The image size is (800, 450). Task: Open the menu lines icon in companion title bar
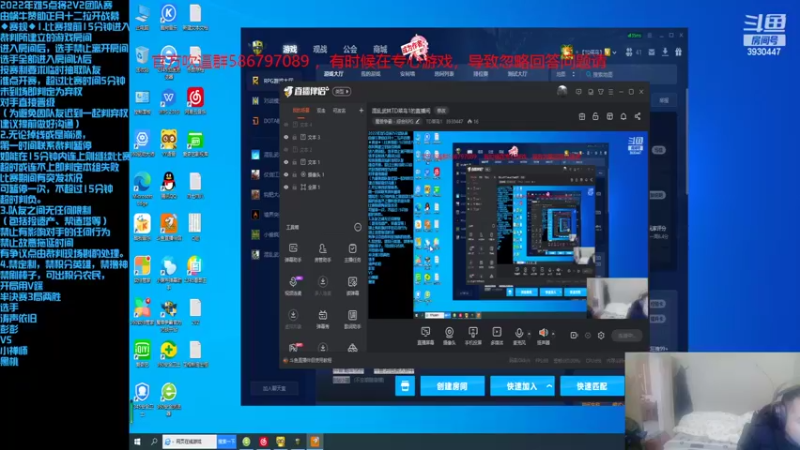click(611, 92)
